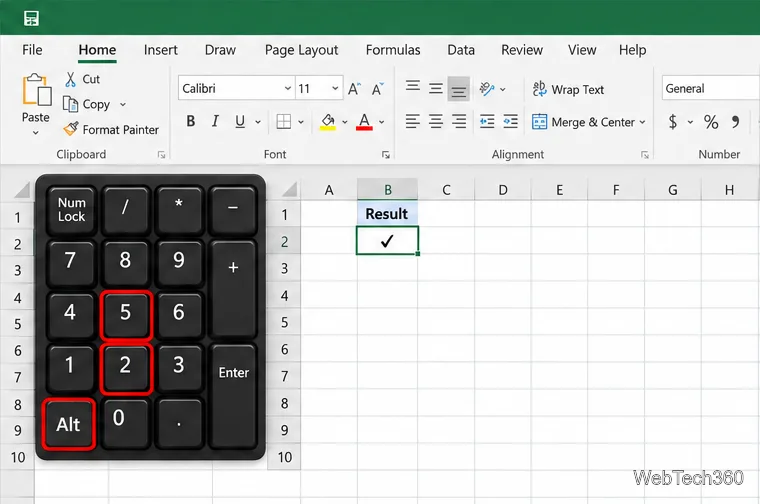Open Alignment group dialog launcher

tap(645, 155)
